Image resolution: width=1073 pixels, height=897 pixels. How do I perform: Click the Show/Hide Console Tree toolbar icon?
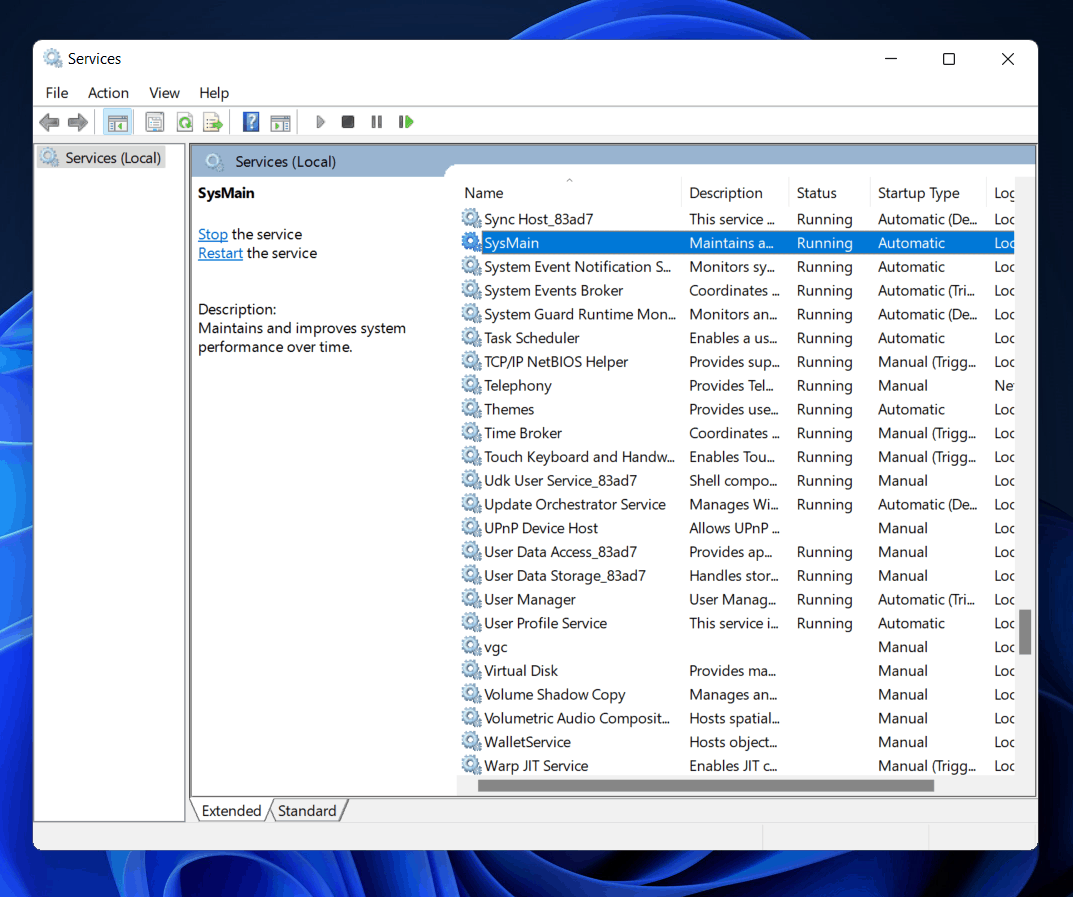118,122
